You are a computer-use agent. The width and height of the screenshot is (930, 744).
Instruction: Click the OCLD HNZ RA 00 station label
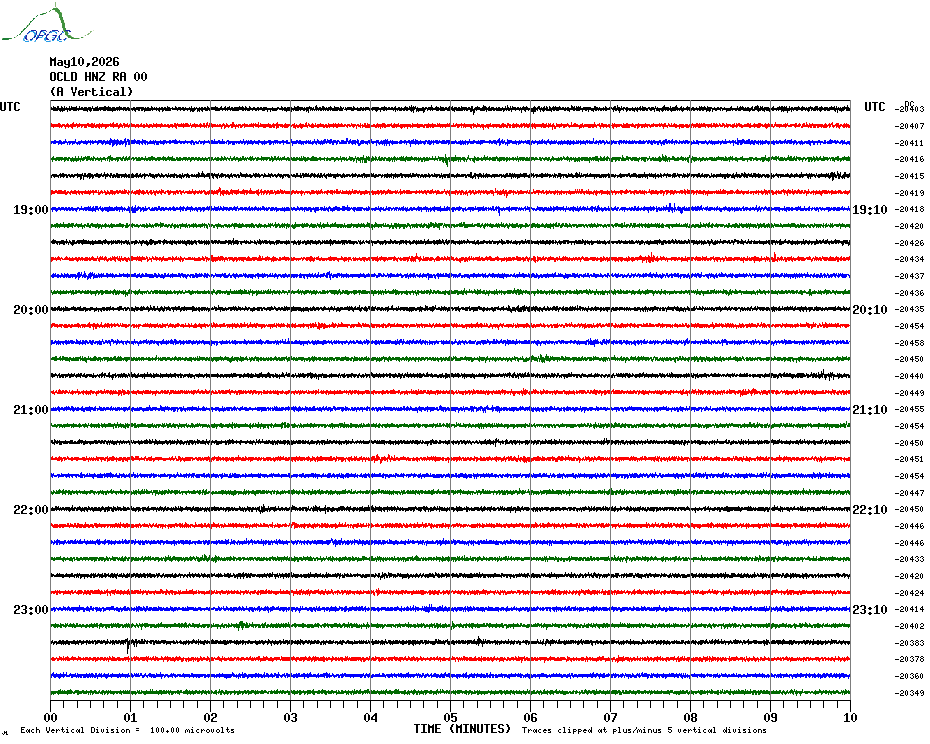98,77
